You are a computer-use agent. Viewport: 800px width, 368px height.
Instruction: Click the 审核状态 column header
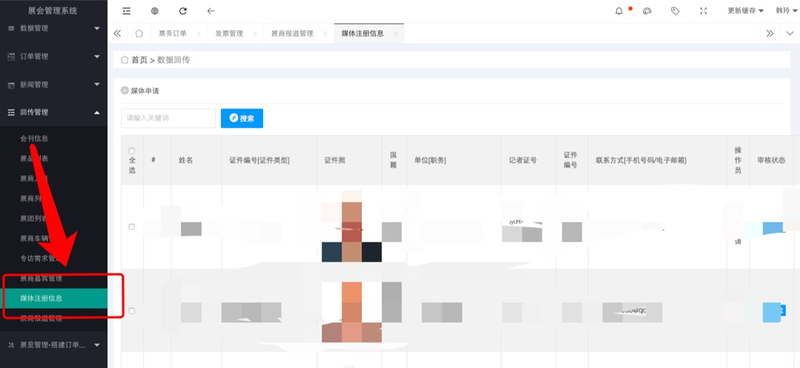click(771, 160)
